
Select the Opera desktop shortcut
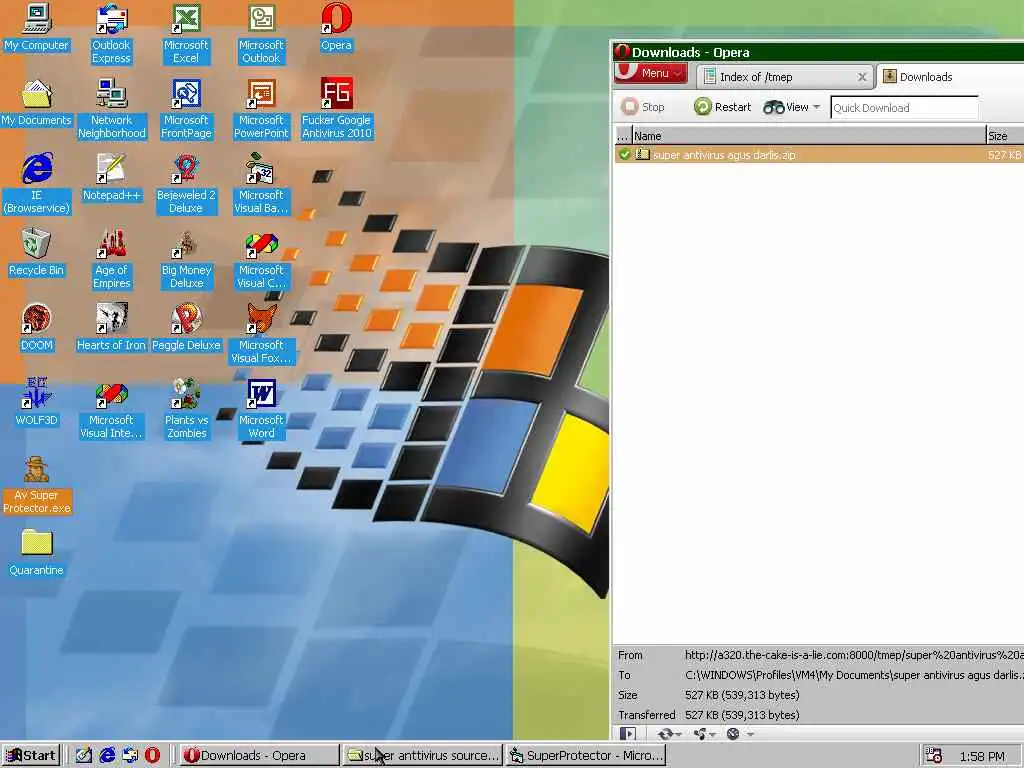(336, 27)
